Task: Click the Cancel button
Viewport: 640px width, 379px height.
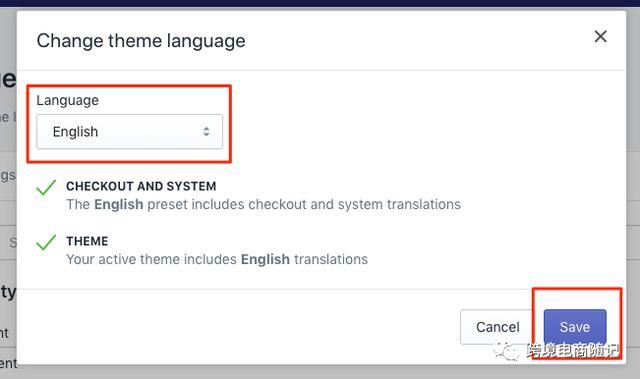Action: [x=498, y=327]
